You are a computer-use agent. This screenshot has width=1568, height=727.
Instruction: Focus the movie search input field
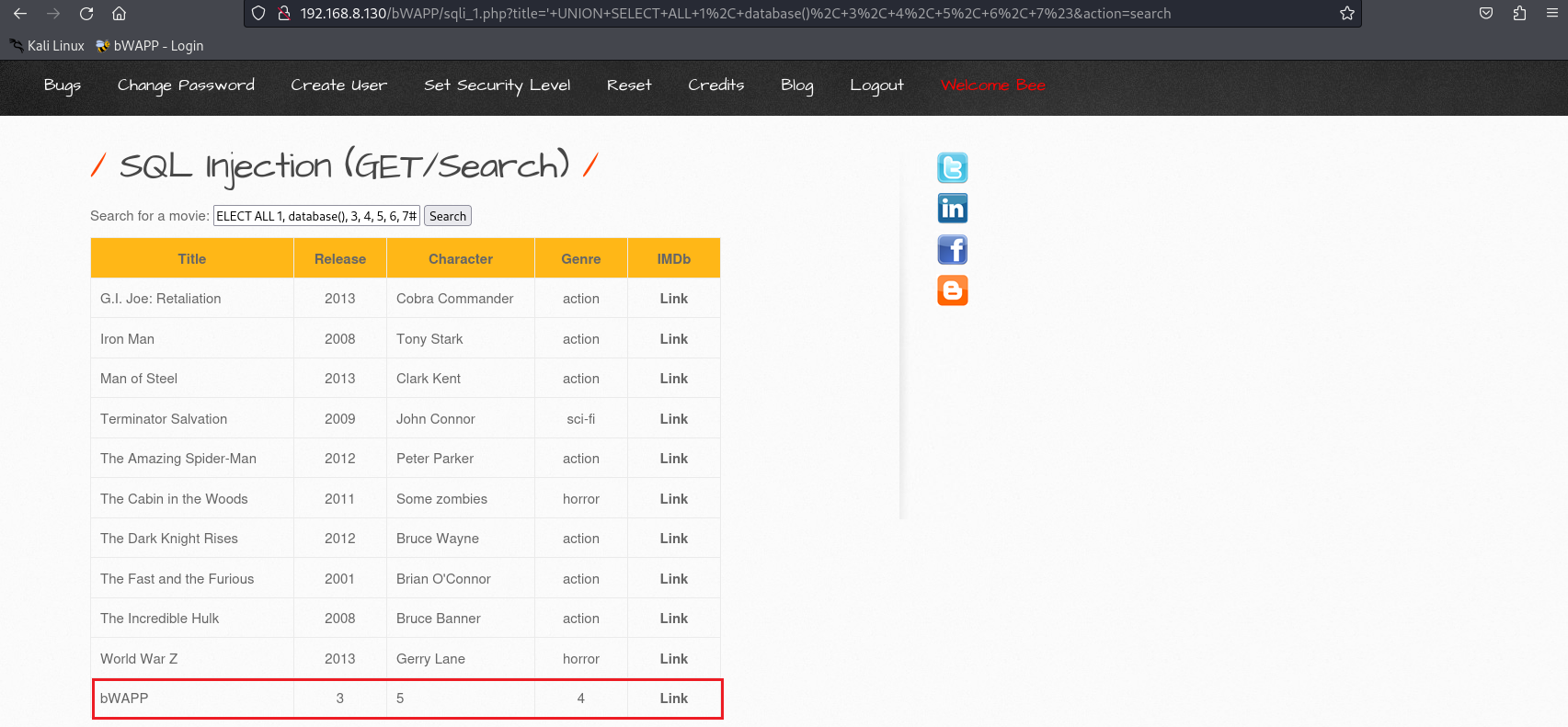point(316,216)
